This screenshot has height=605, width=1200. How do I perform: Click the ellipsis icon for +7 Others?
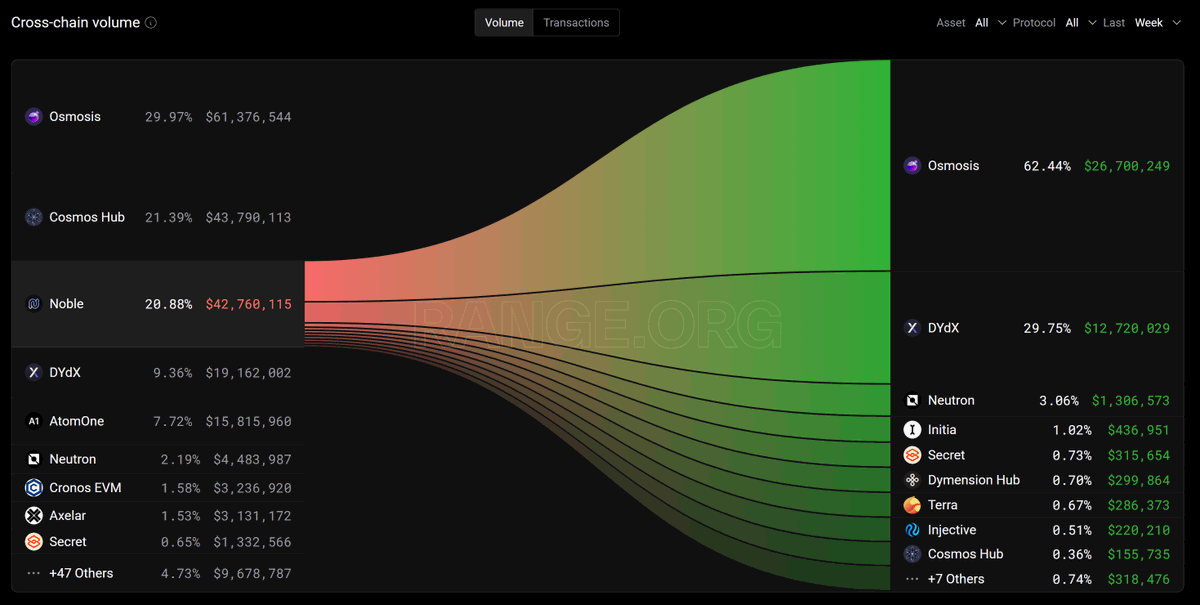912,579
